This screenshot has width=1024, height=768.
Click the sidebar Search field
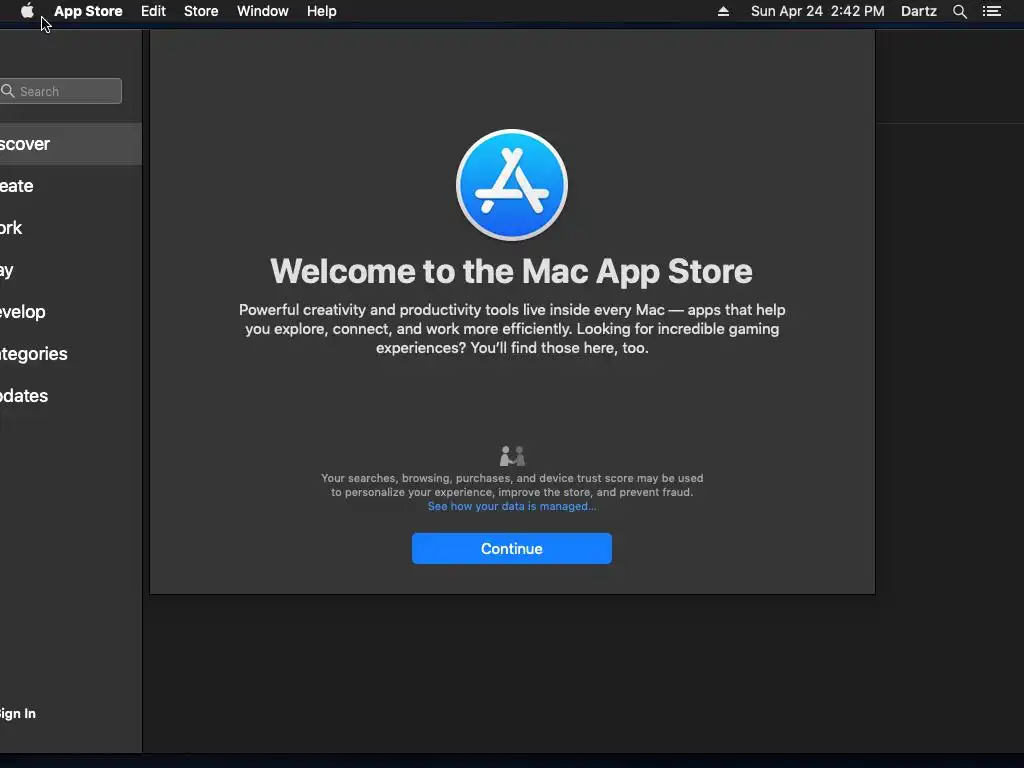coord(61,91)
